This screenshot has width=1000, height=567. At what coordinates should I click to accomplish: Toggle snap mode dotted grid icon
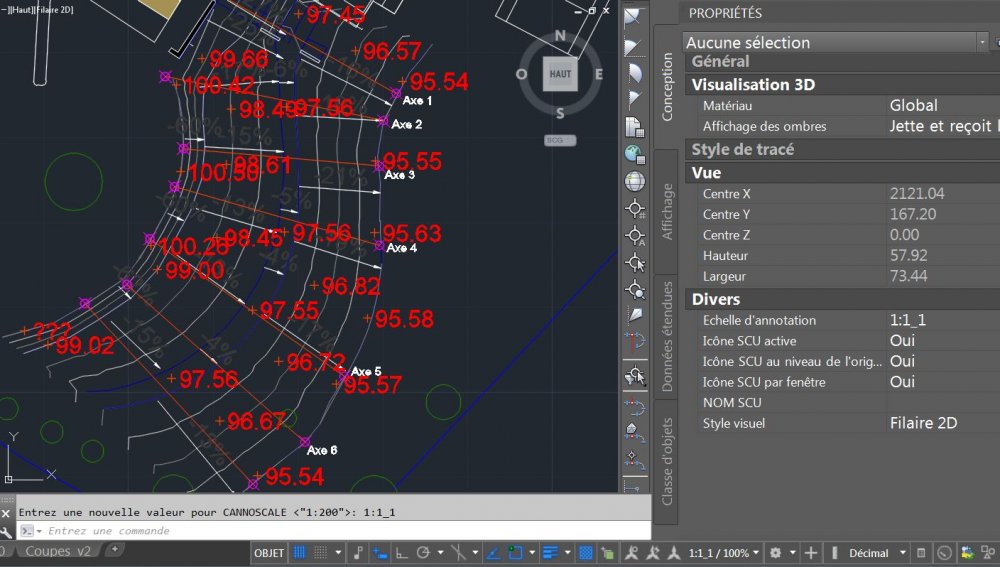click(x=321, y=553)
